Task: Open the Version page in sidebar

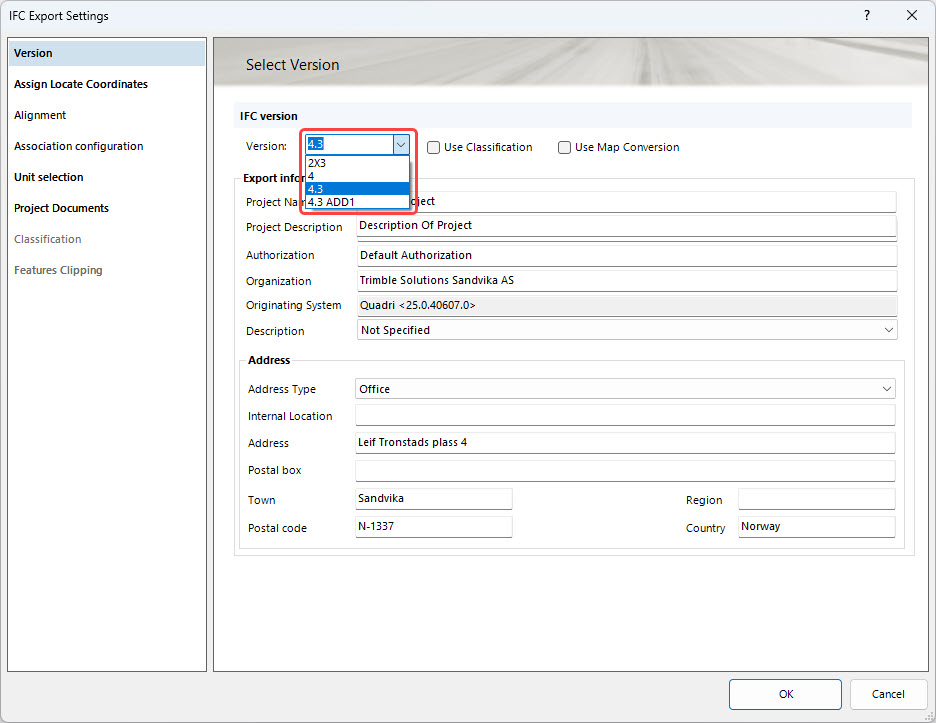Action: (x=107, y=53)
